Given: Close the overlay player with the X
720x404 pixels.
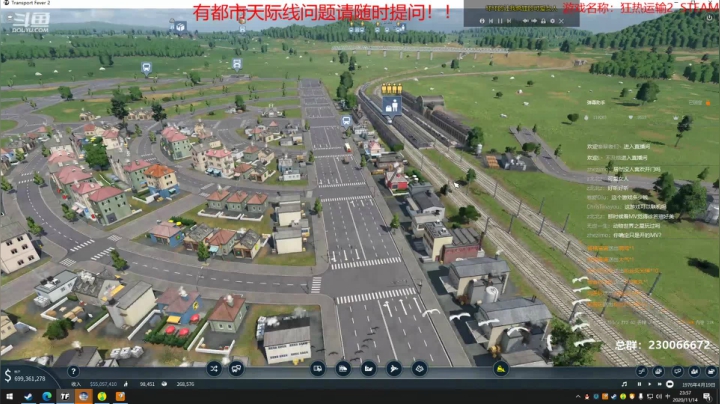Looking at the screenshot, I should (561, 21).
